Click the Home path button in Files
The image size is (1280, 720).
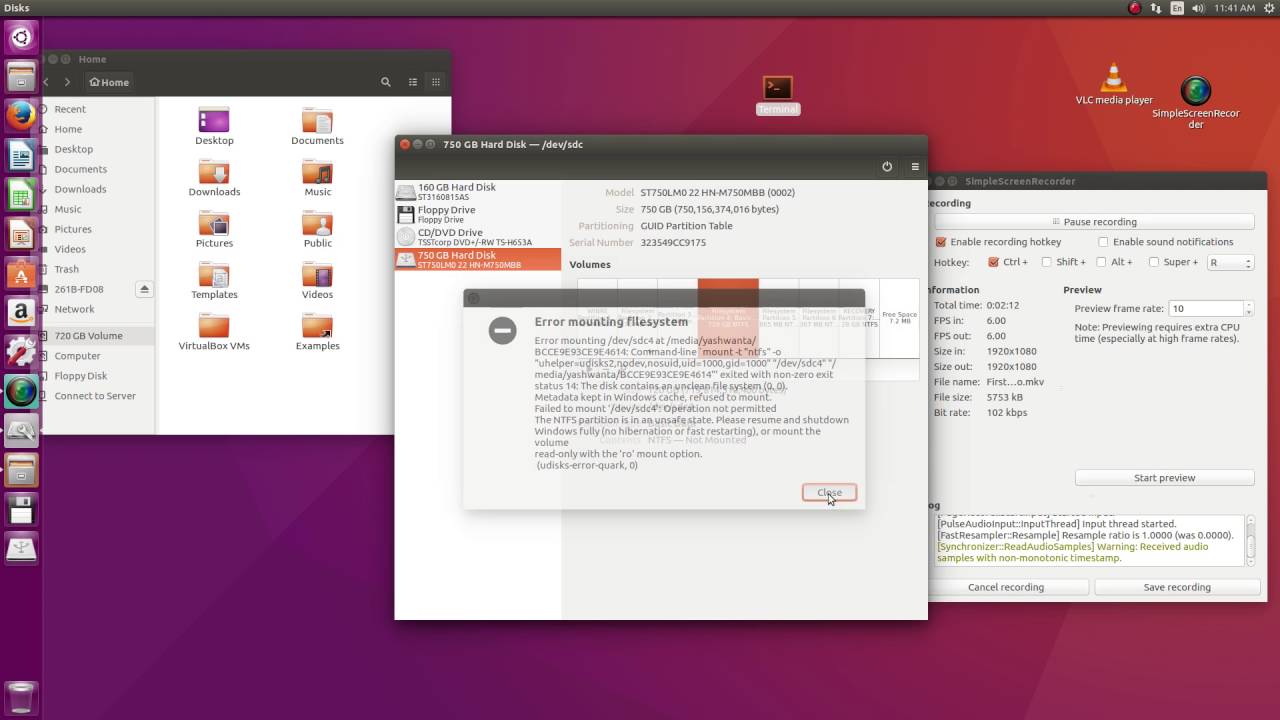[x=109, y=82]
